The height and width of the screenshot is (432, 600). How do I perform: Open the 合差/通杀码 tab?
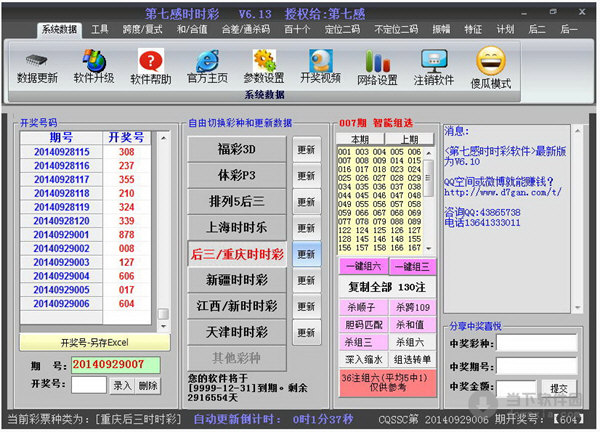coord(246,29)
